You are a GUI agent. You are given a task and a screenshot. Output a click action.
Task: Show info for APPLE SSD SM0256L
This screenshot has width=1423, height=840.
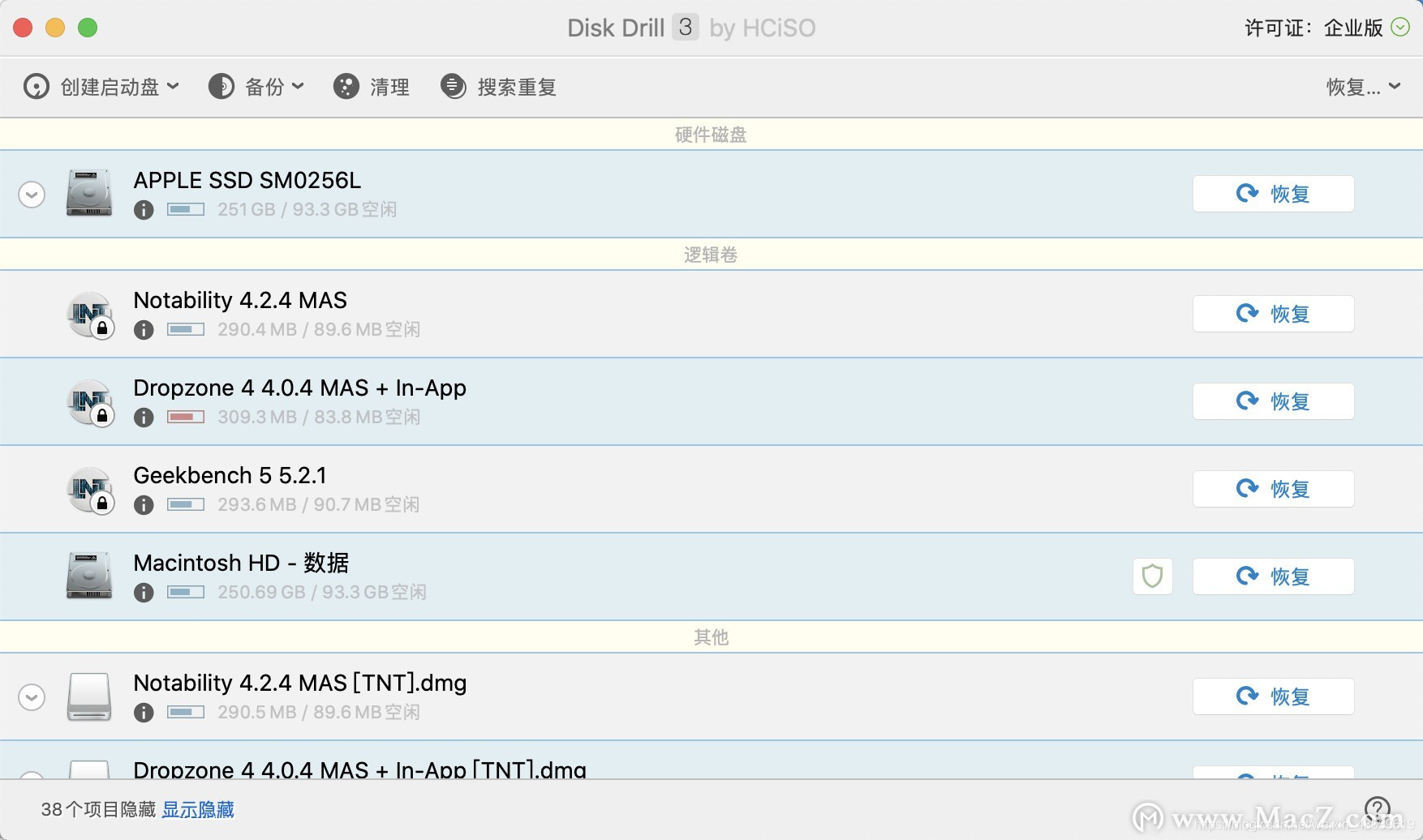pyautogui.click(x=144, y=210)
